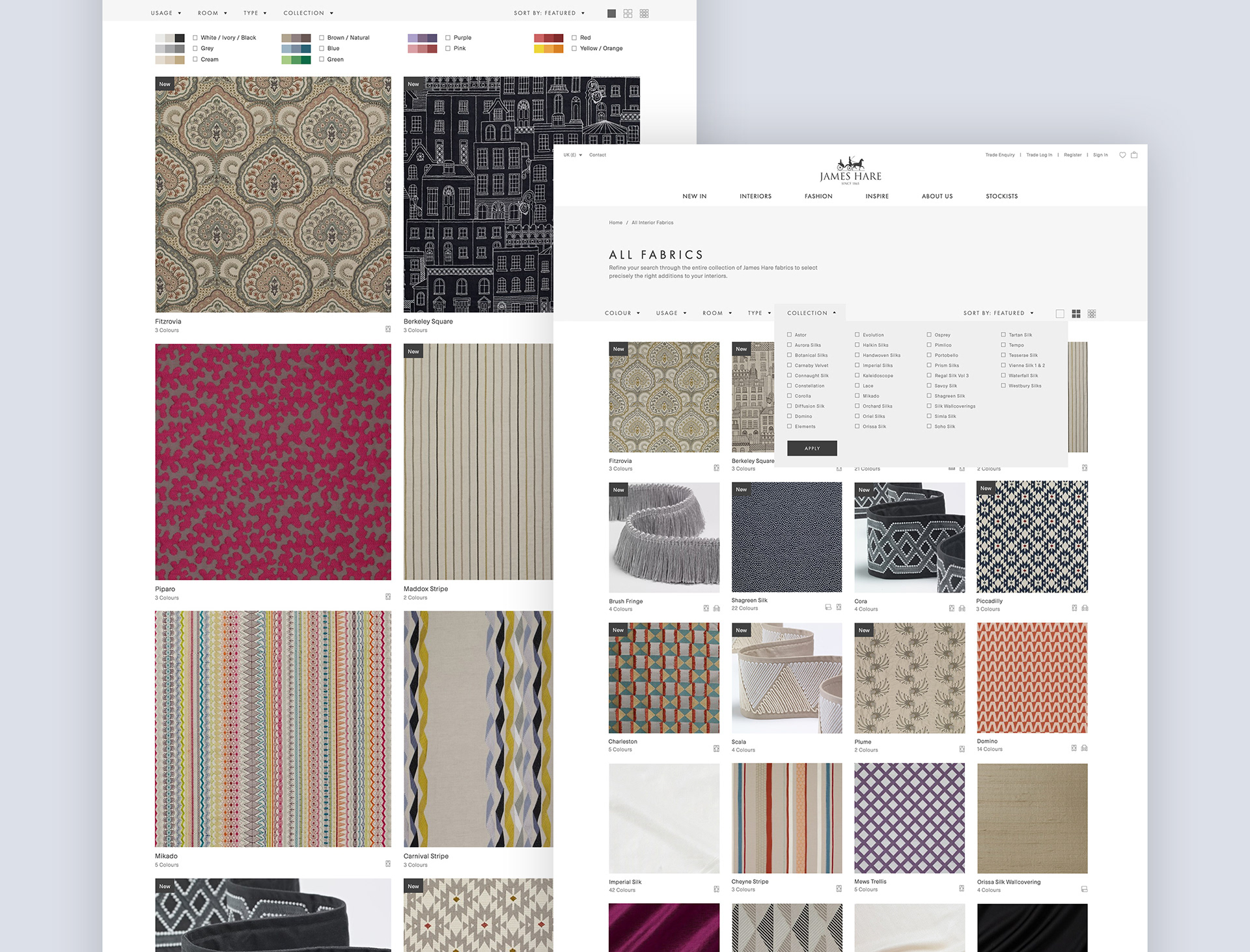Viewport: 1250px width, 952px height.
Task: Open the UK (£) currency dropdown
Action: coord(572,155)
